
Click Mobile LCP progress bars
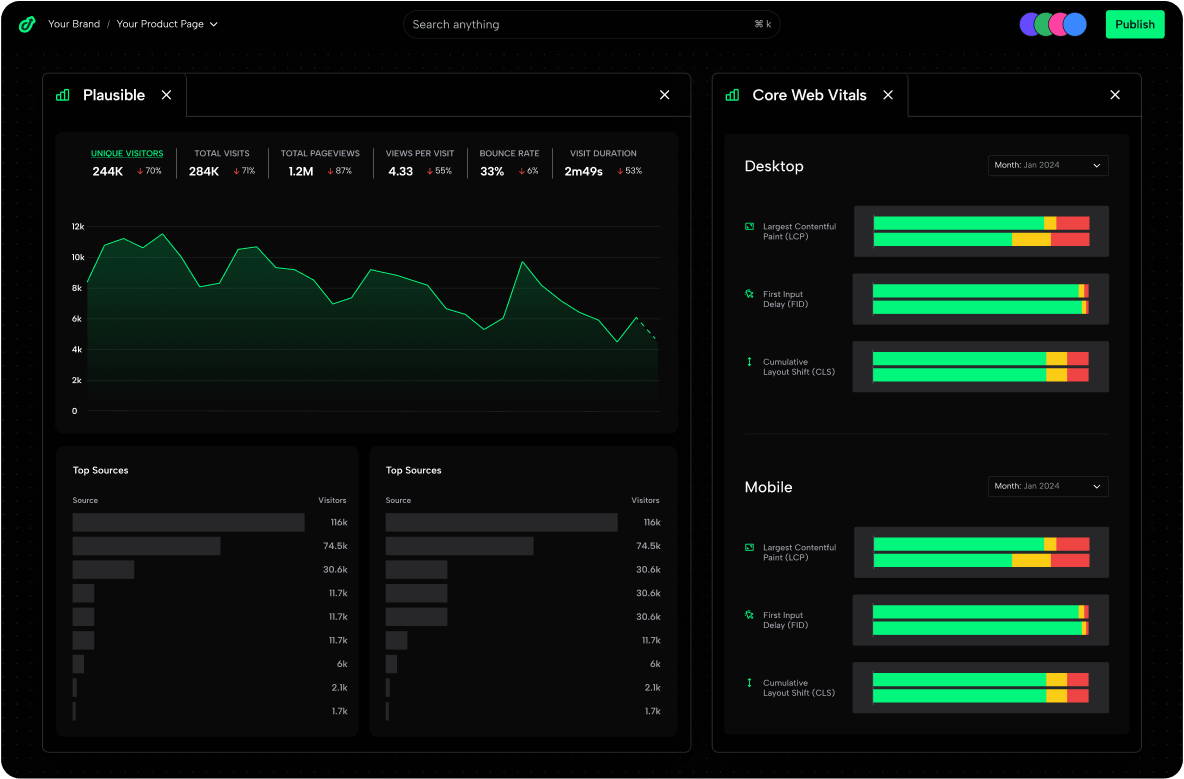981,553
